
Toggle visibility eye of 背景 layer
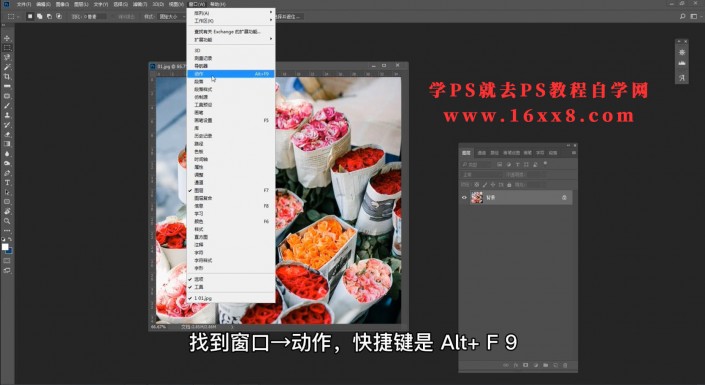coord(464,197)
